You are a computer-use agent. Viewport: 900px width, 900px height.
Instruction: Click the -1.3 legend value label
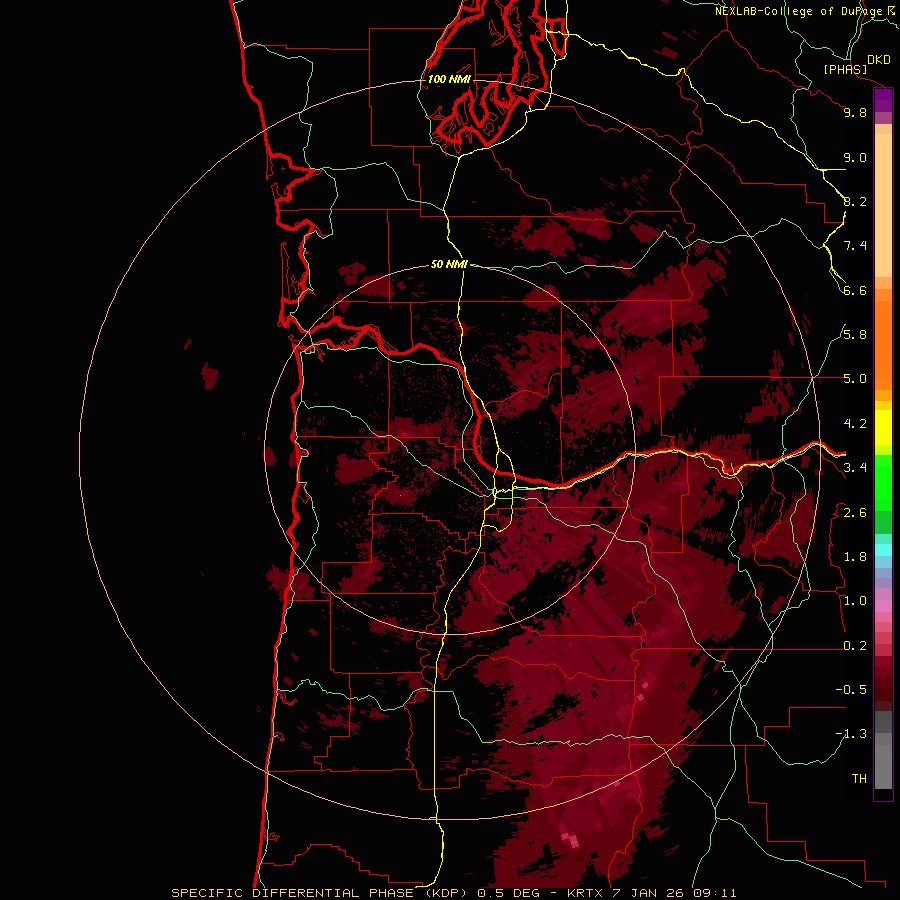851,734
